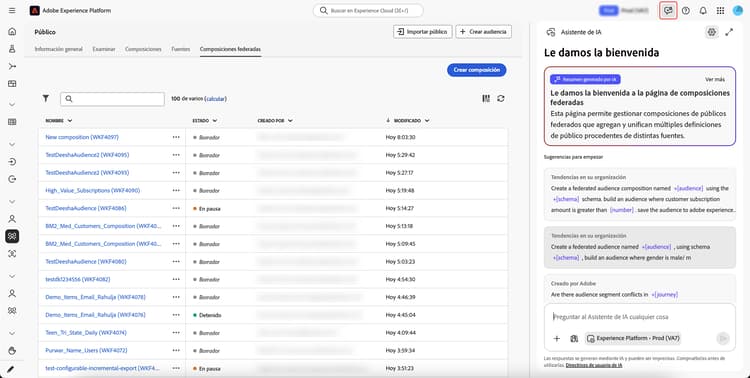The width and height of the screenshot is (750, 378).
Task: Open the more options for Purwar_Name_Users row
Action: (176, 350)
